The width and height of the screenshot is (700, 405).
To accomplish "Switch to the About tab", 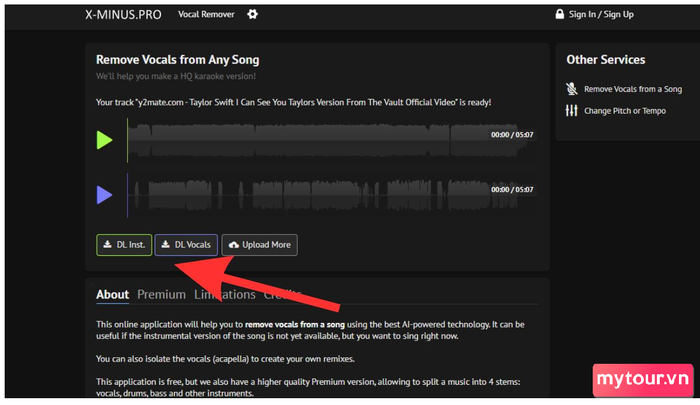I will click(112, 295).
